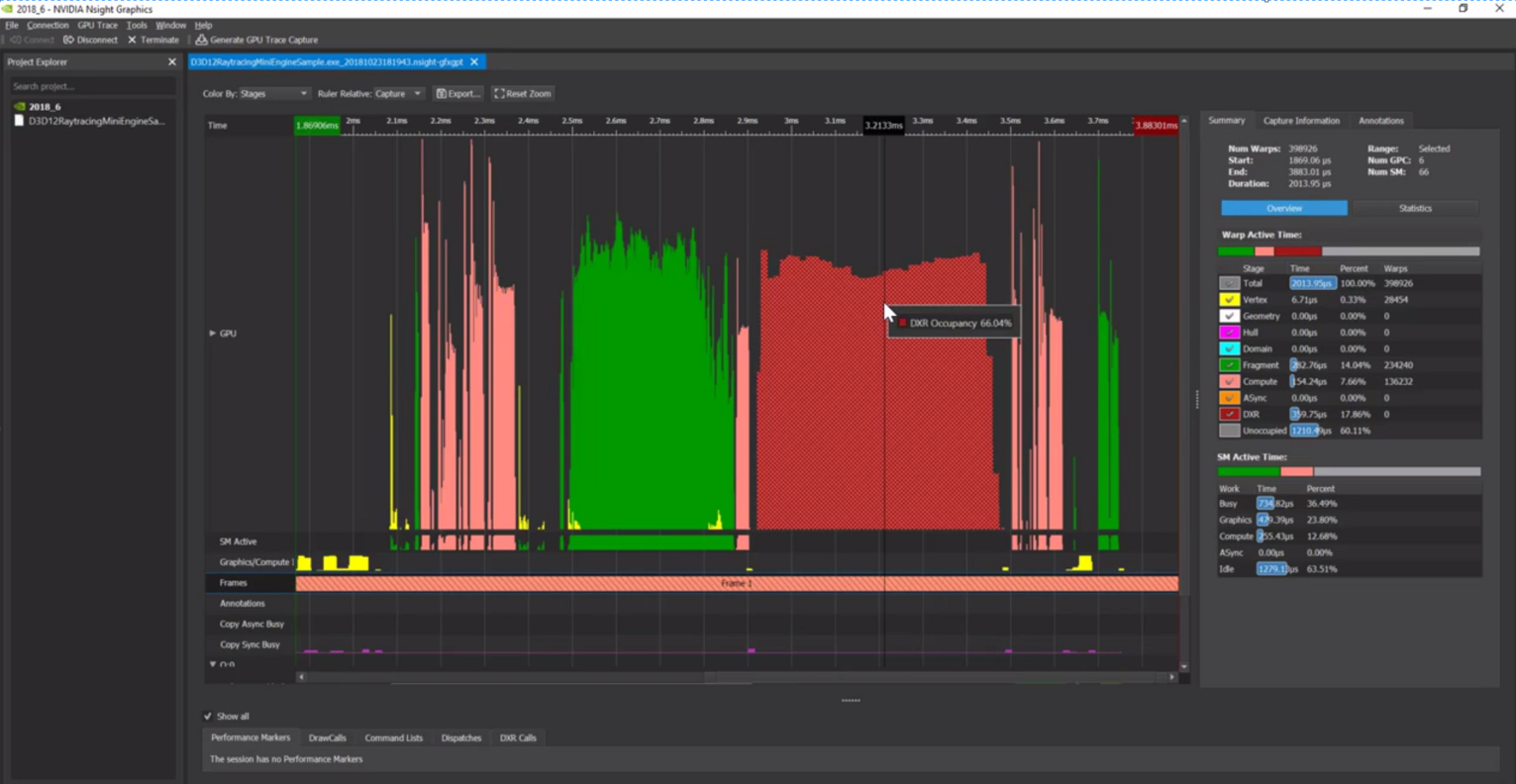Toggle the Geometry stage checkbox
Screen dimensions: 1516x784
point(1229,316)
